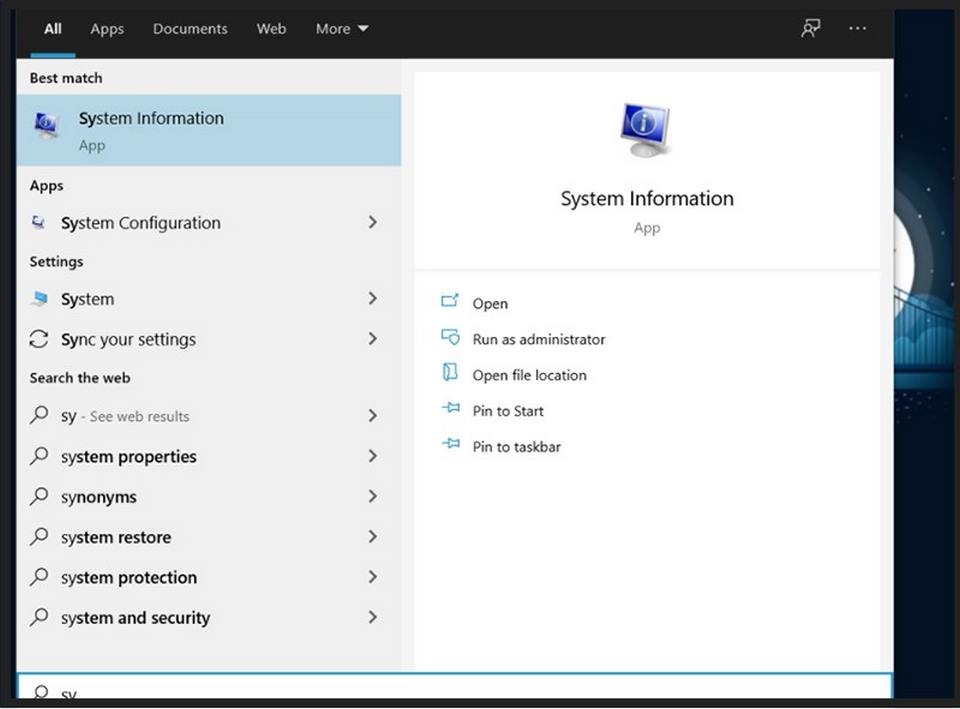Switch to the Apps tab
Screen dimensions: 960x709
click(x=107, y=29)
